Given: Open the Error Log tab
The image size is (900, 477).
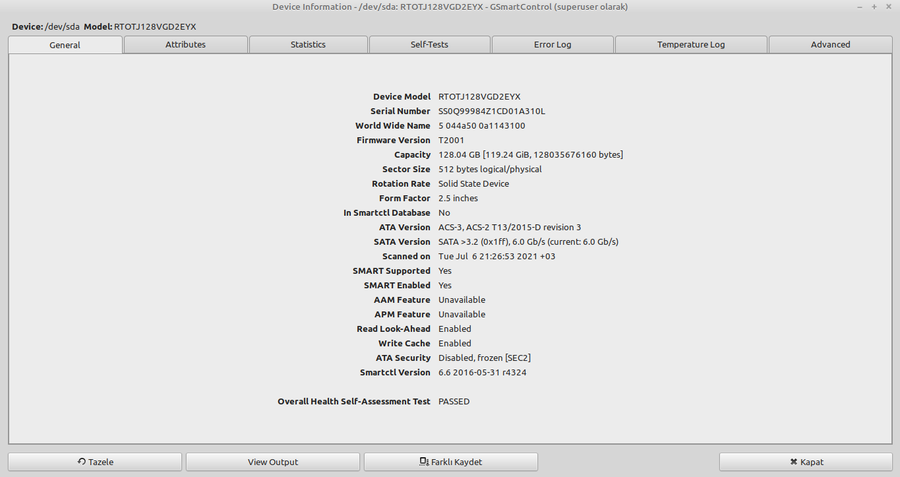Looking at the screenshot, I should tap(552, 44).
